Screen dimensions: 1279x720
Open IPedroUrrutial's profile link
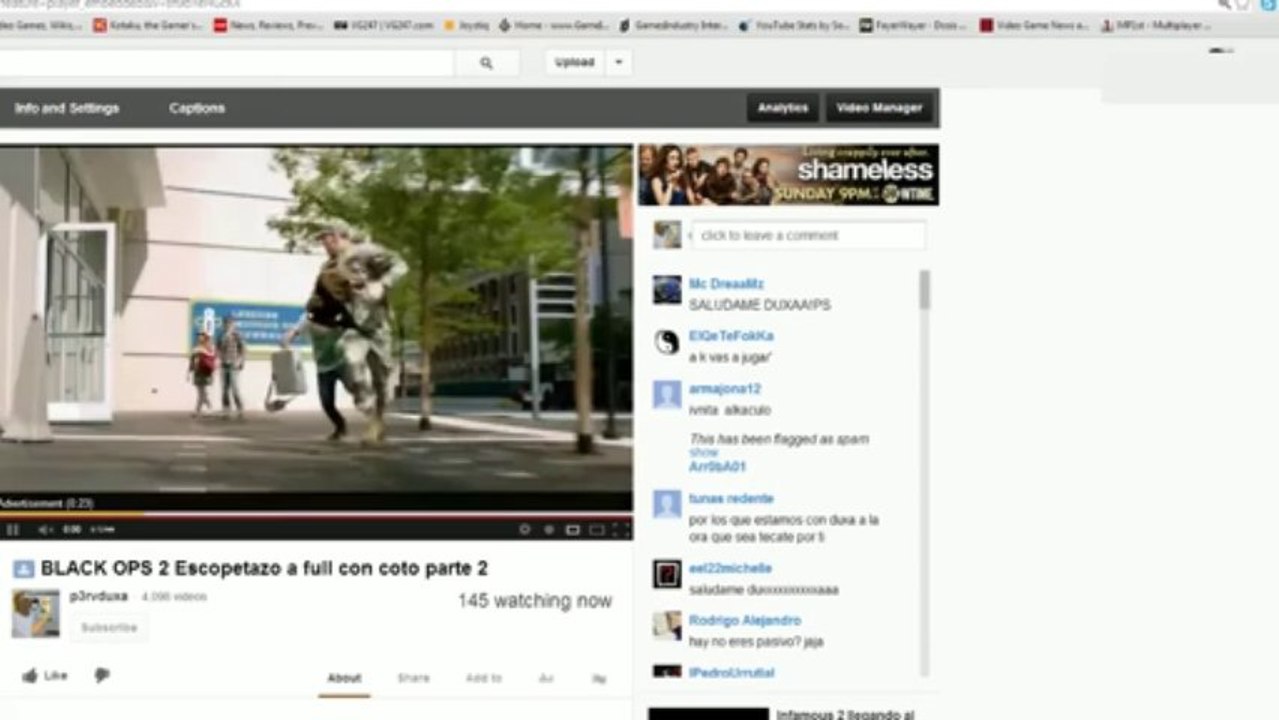click(x=732, y=672)
